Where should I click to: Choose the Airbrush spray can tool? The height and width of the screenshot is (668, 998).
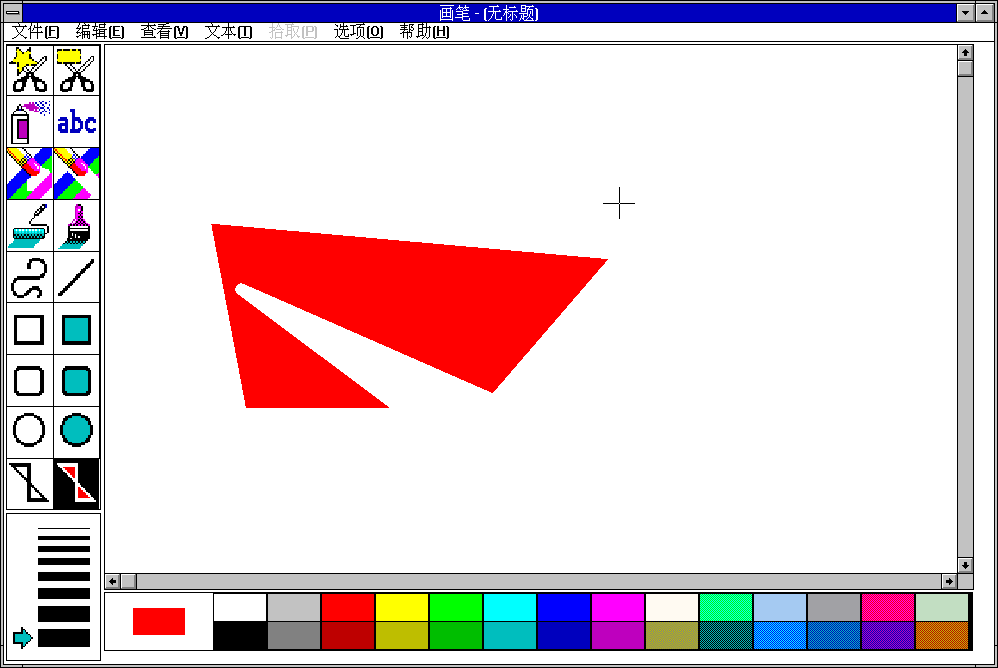point(30,122)
